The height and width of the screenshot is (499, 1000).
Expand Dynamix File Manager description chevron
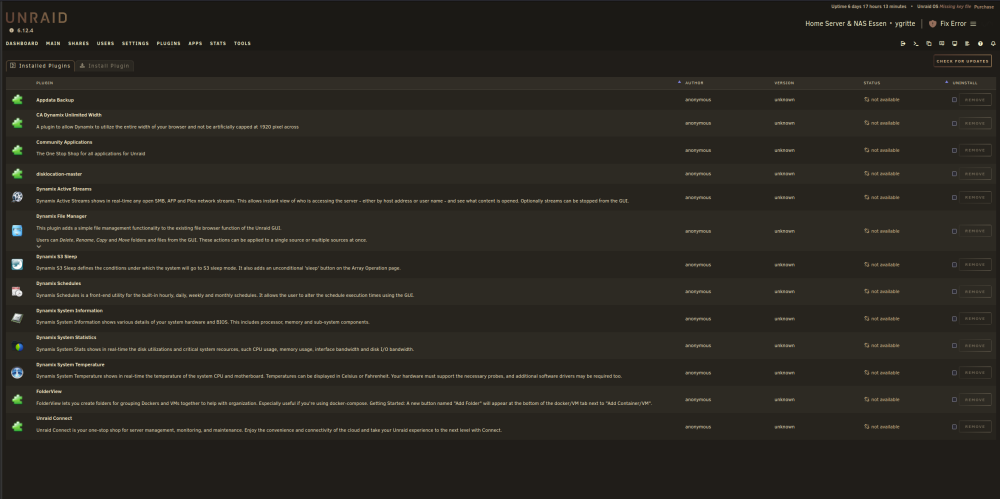pos(39,246)
